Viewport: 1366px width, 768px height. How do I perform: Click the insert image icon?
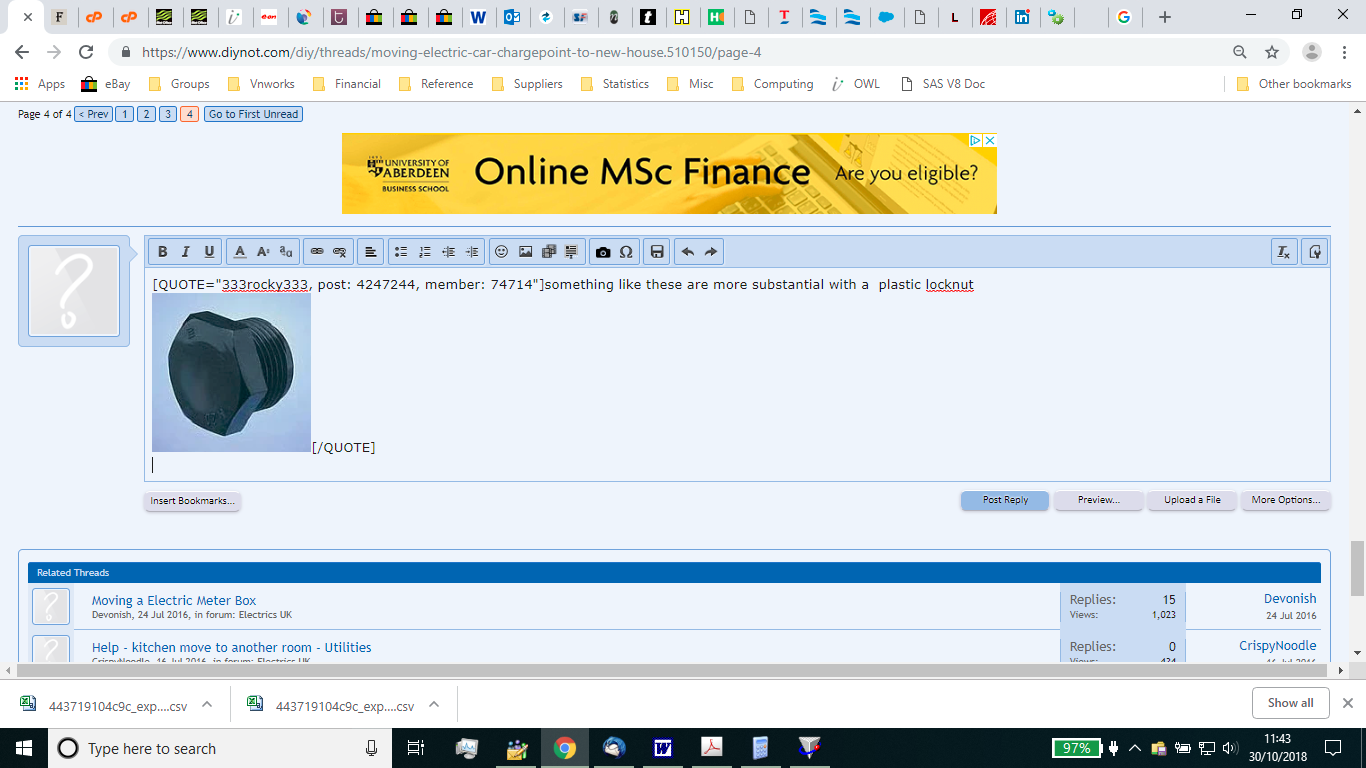click(526, 252)
